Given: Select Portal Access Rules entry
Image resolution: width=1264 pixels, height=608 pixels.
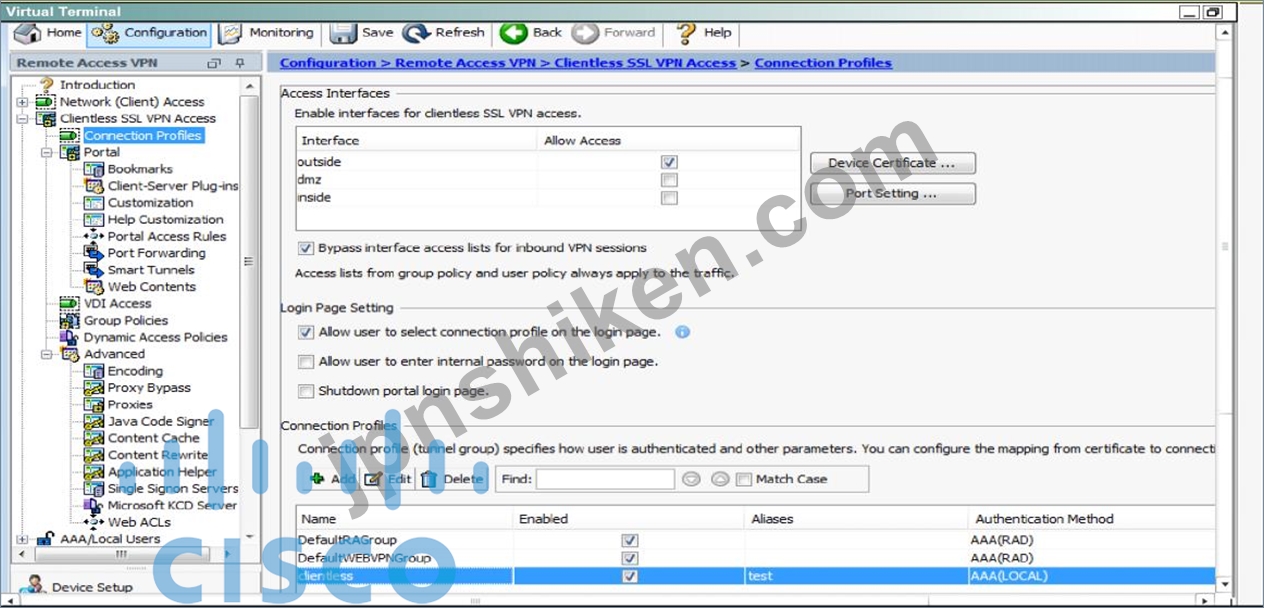Looking at the screenshot, I should [x=167, y=236].
